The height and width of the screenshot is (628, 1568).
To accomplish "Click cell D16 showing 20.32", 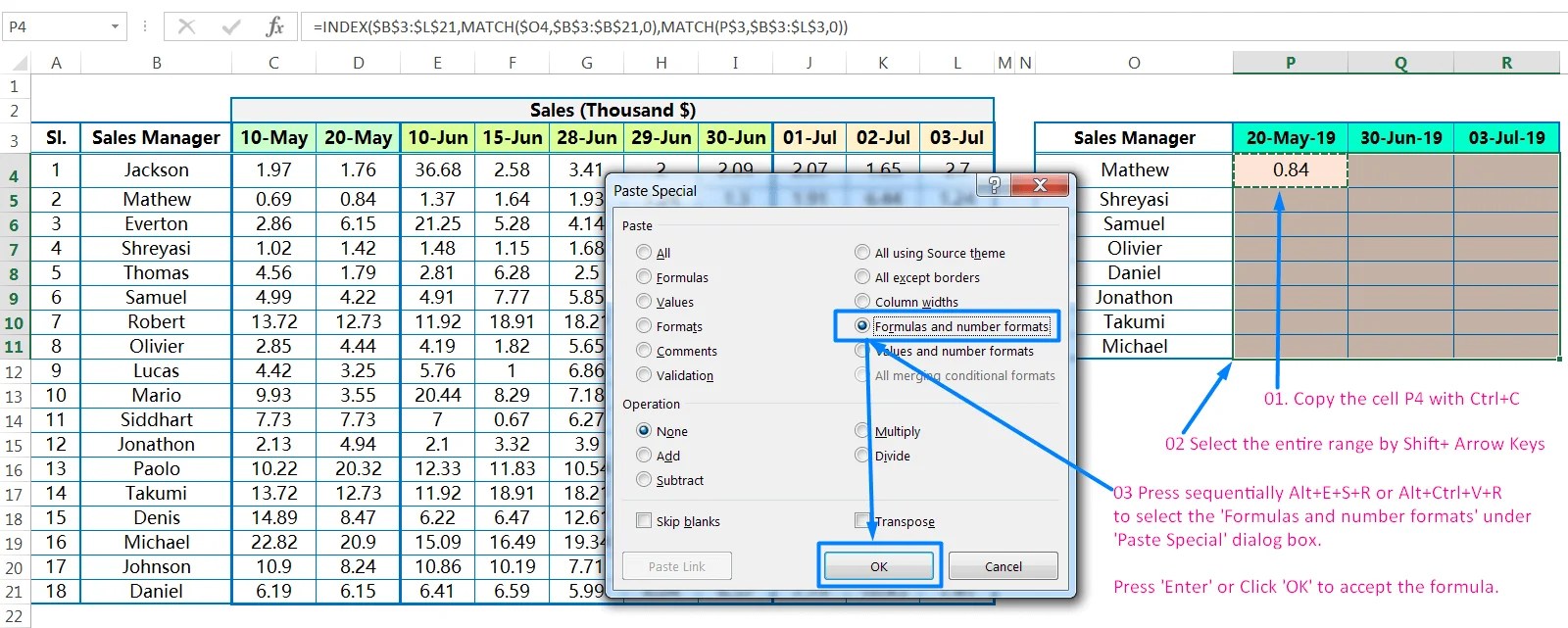I will [358, 468].
